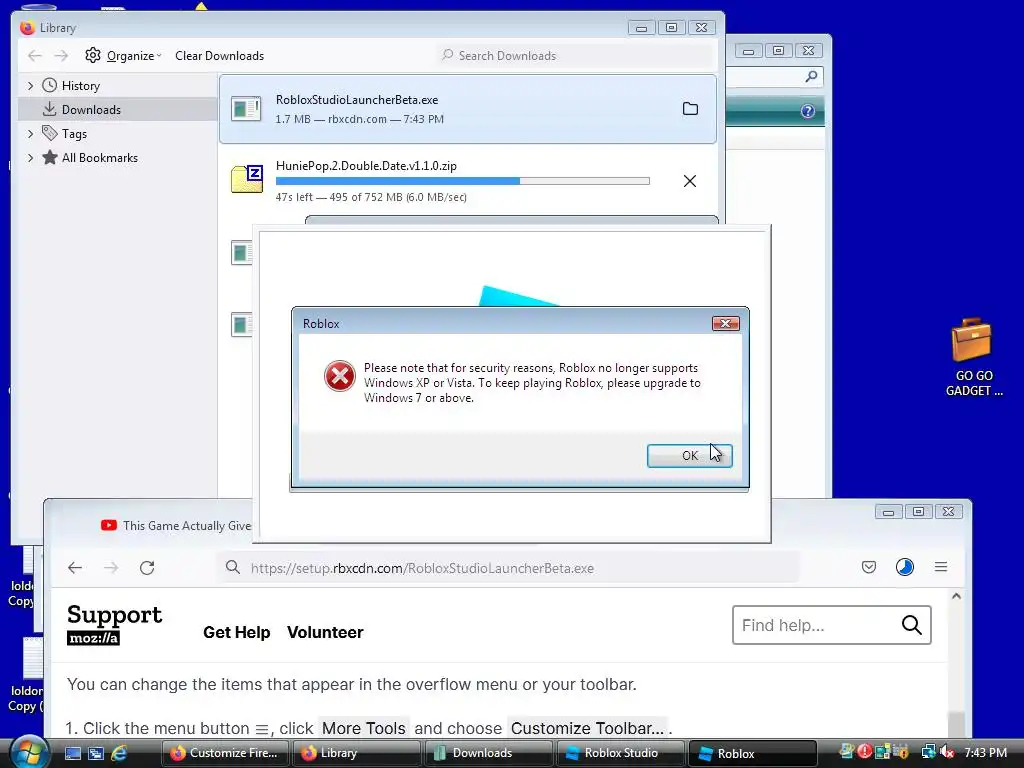Cancel the HuniePop zip download
1024x768 pixels.
(x=690, y=181)
